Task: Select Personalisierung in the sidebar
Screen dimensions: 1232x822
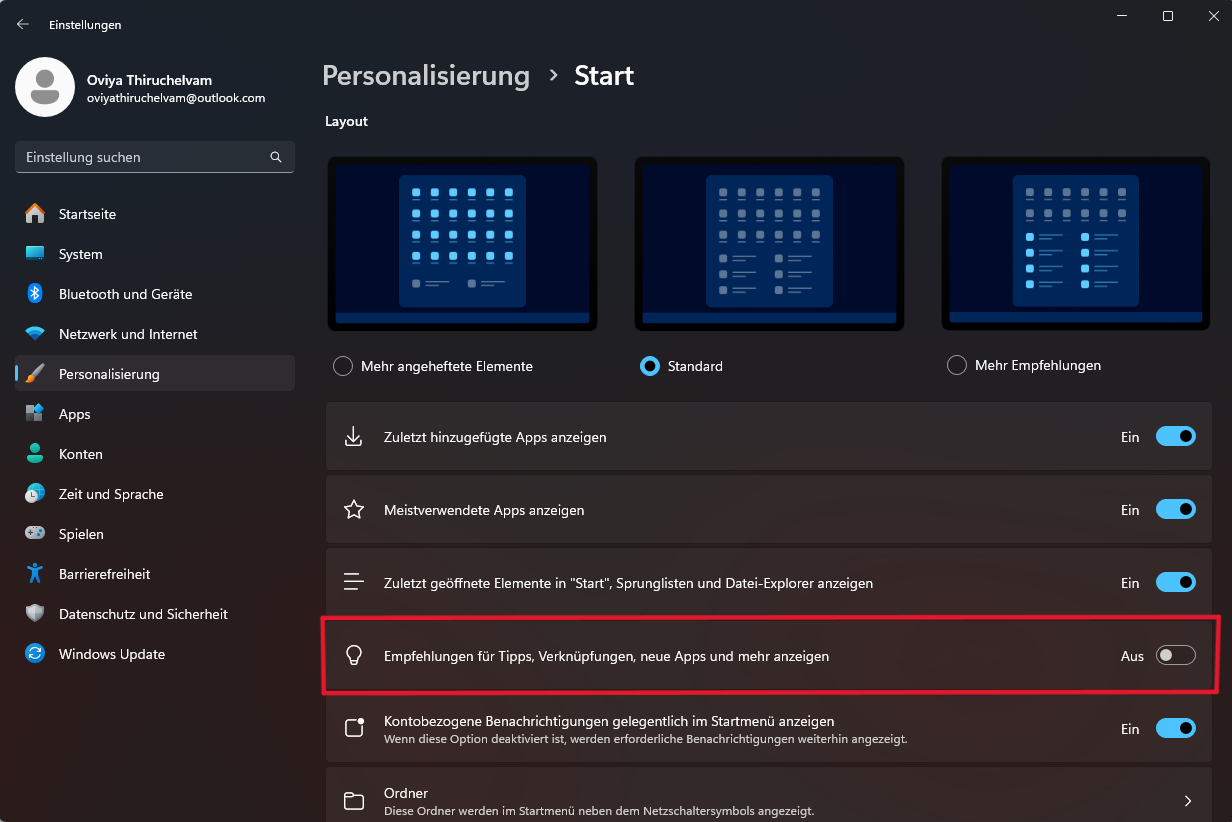Action: tap(155, 374)
